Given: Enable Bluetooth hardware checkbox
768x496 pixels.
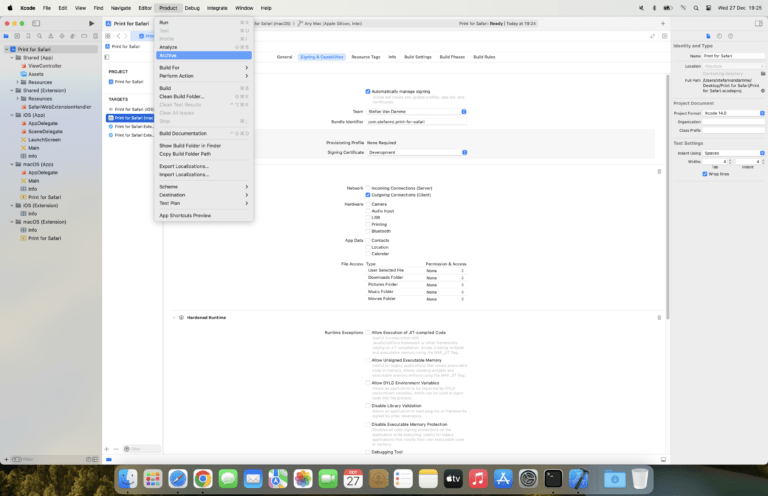Looking at the screenshot, I should pos(368,231).
